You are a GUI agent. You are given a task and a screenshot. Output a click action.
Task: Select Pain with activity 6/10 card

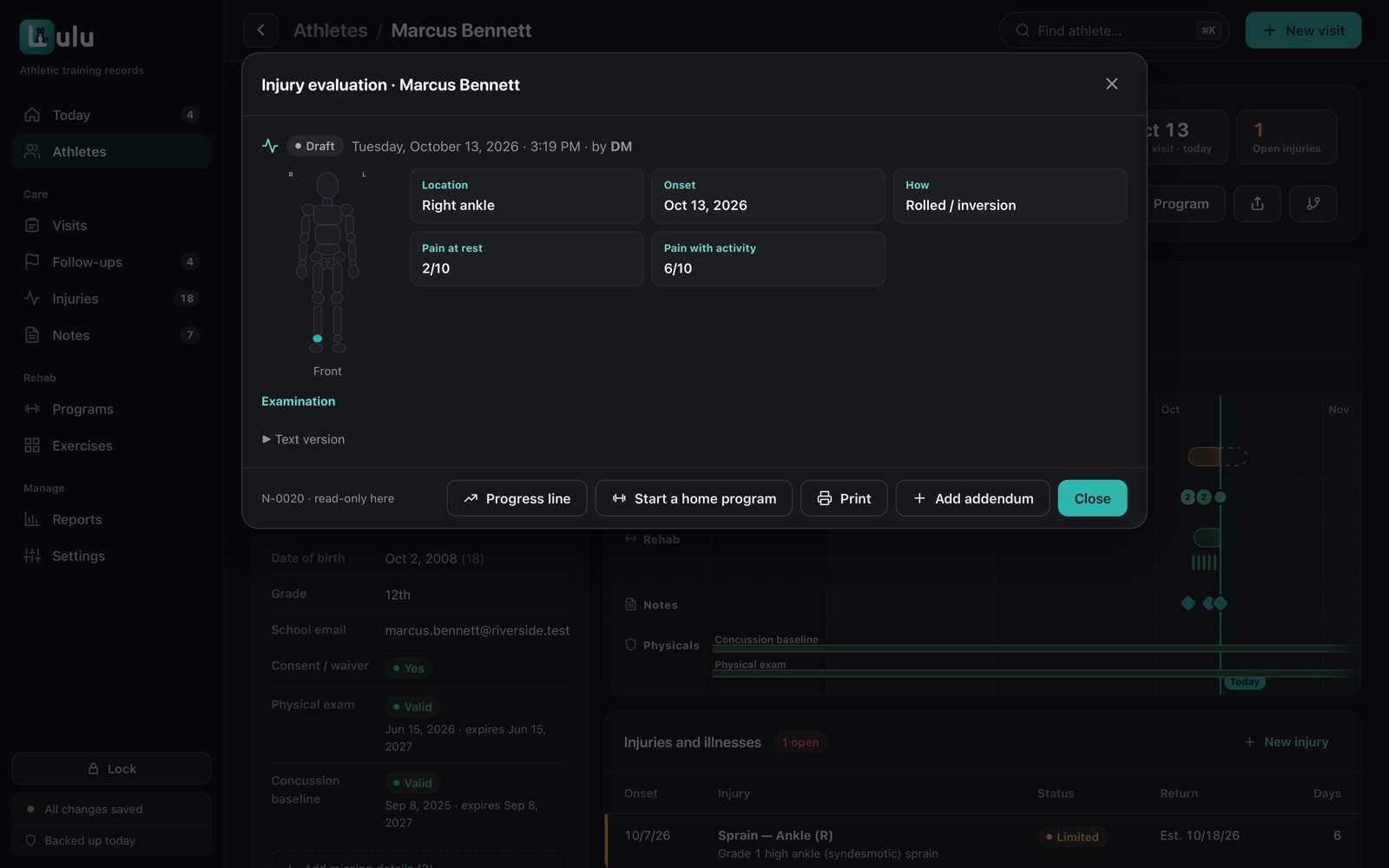tap(768, 259)
